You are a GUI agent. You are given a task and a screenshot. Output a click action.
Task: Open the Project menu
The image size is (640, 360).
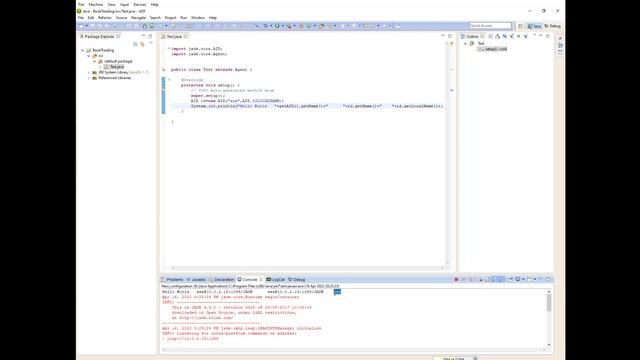170,18
